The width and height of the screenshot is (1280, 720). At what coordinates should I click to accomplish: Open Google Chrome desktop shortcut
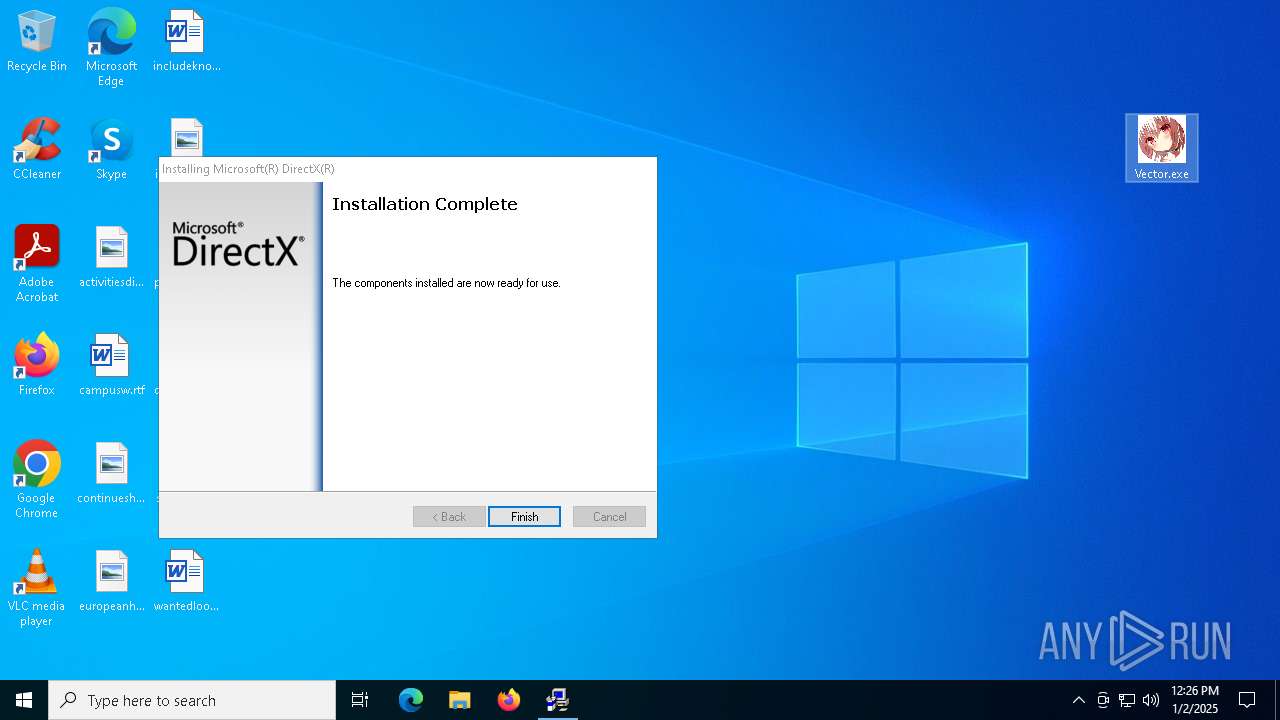click(x=37, y=480)
